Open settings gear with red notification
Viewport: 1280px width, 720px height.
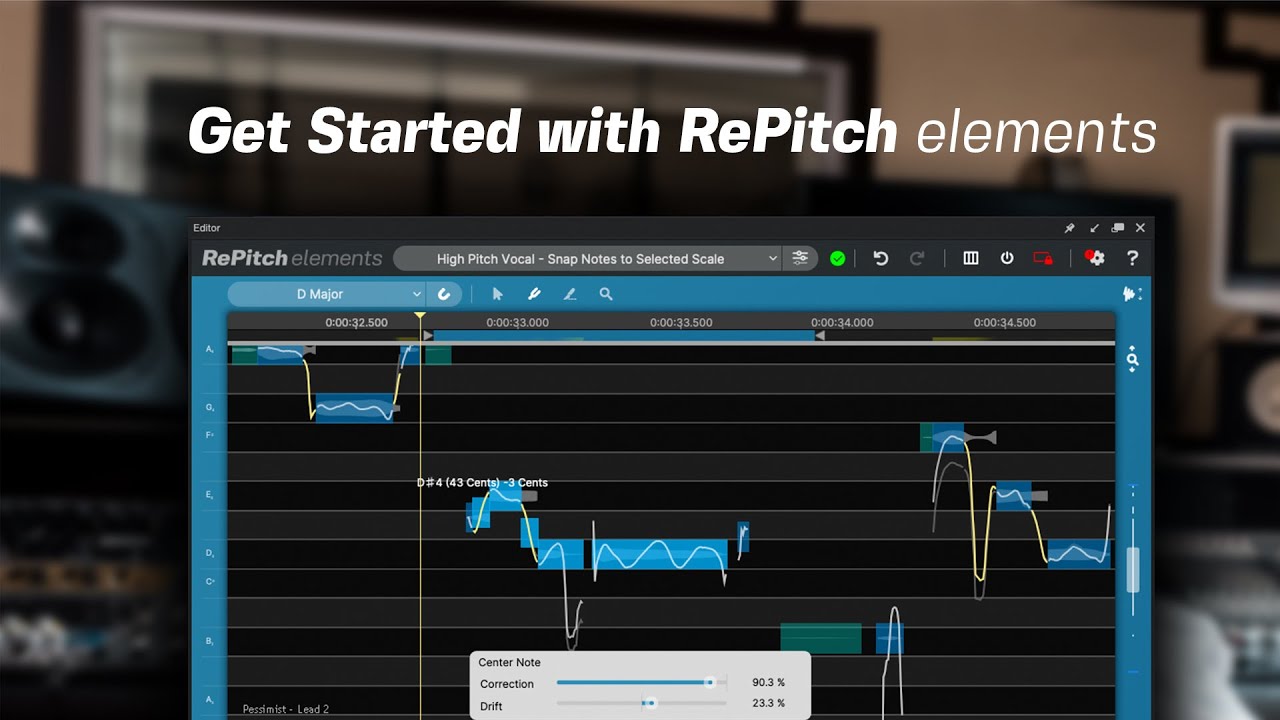point(1095,258)
